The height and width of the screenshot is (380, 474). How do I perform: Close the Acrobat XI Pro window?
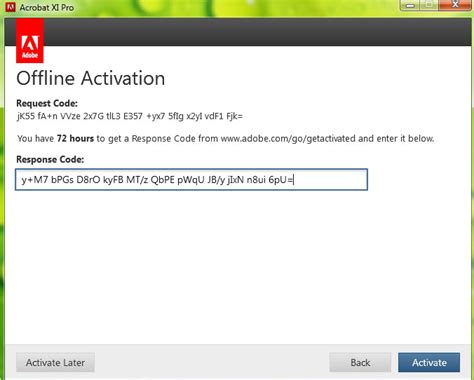click(x=456, y=5)
